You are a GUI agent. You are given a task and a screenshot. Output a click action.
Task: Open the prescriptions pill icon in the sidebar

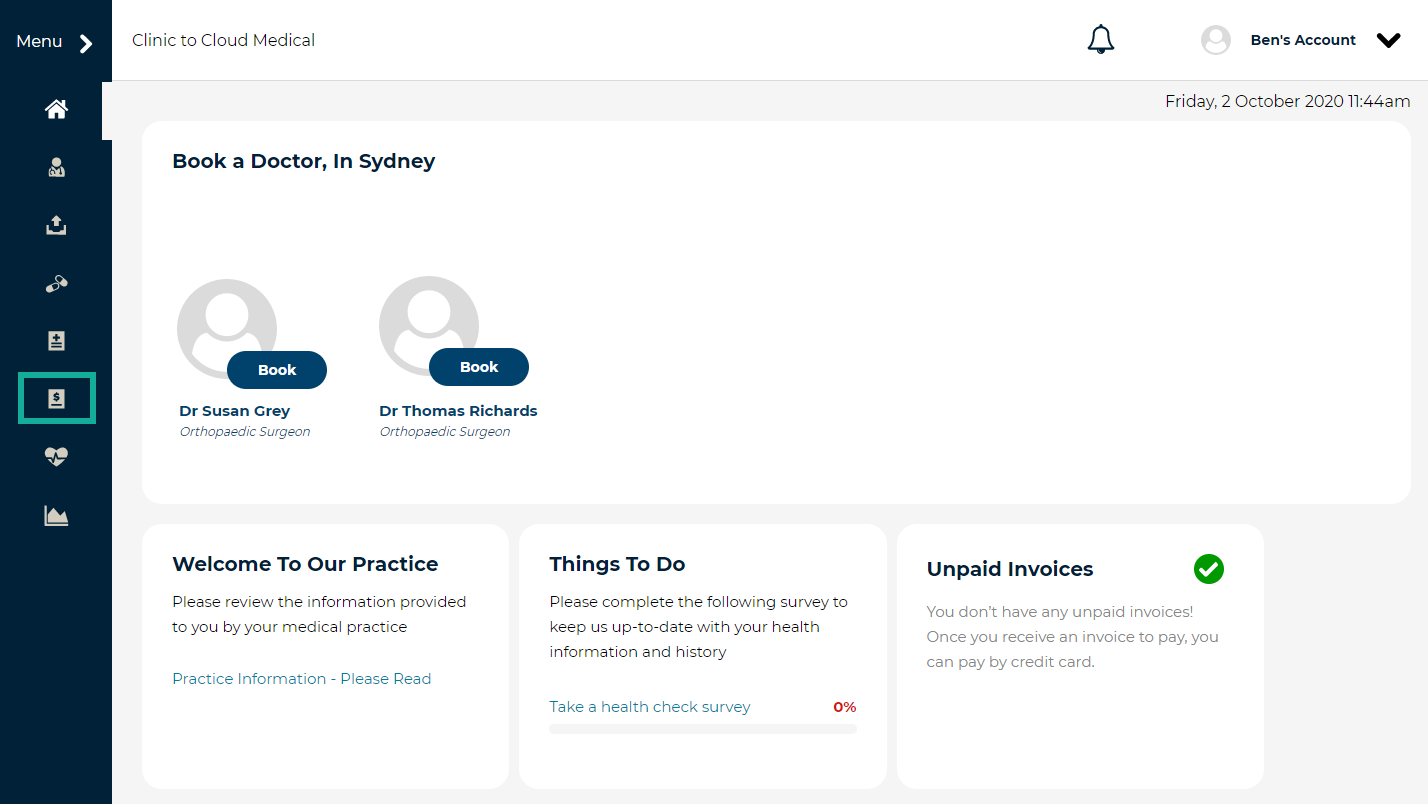coord(55,283)
